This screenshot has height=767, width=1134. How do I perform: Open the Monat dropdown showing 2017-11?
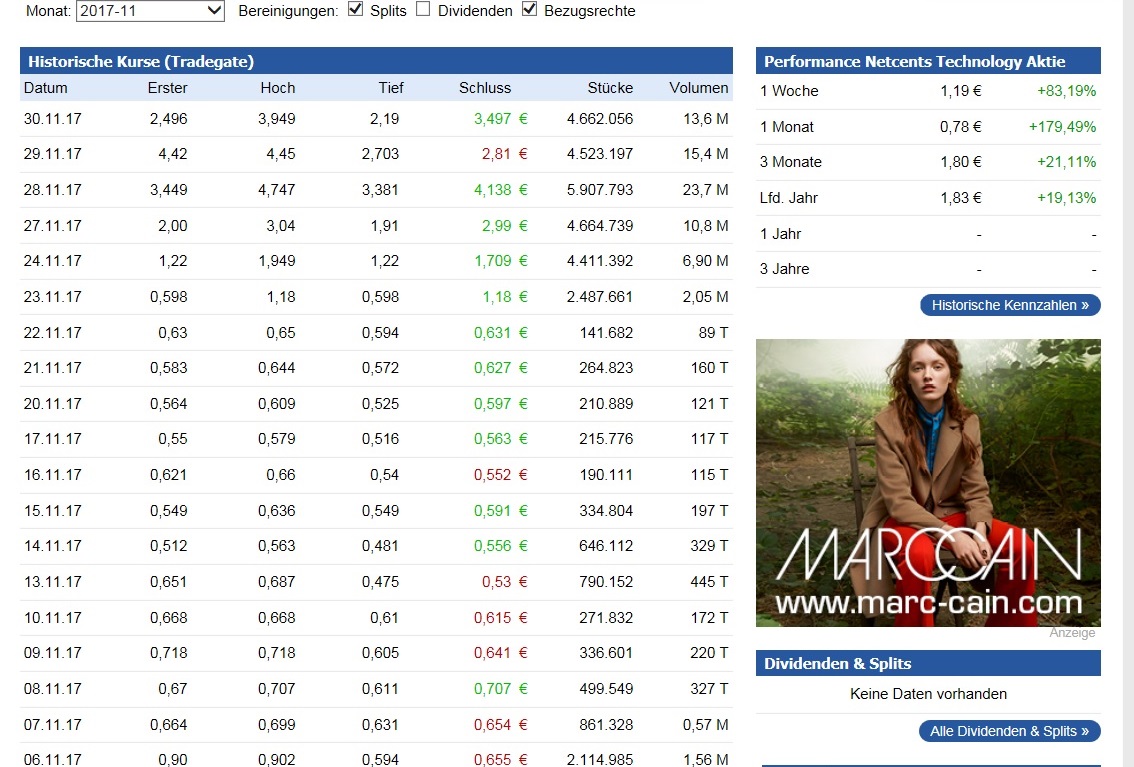[150, 11]
